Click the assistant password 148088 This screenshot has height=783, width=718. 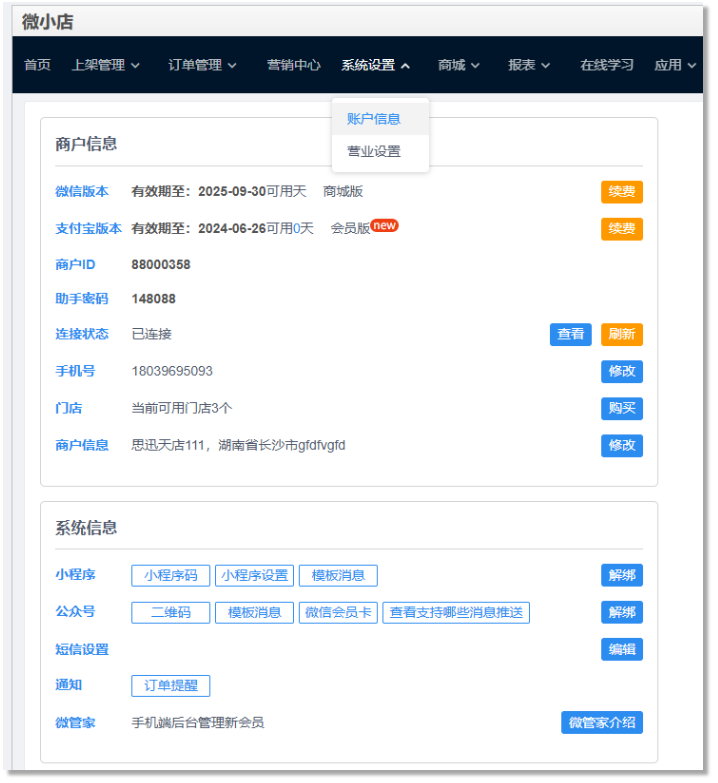[153, 299]
